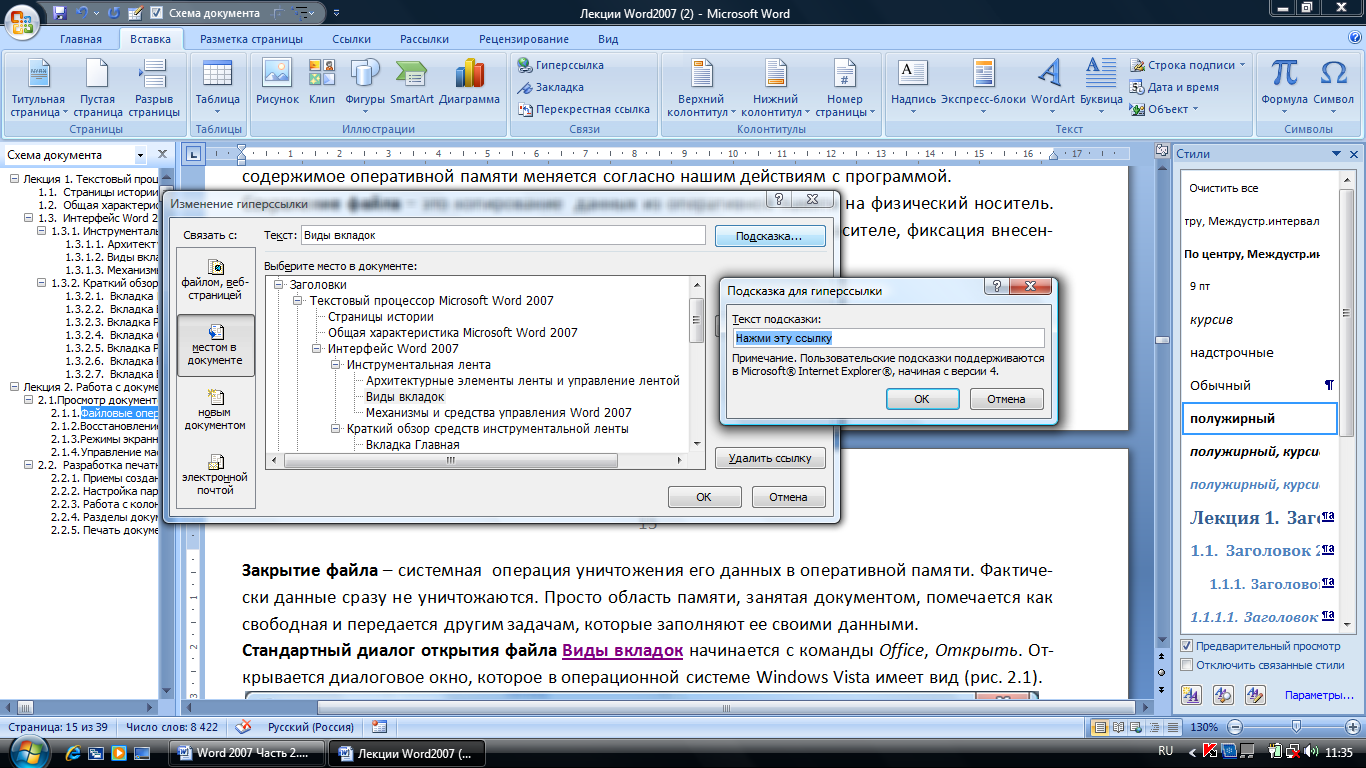Open the Нижний колонтитул footer dropdown
Screen dimensions: 1366x768
[x=775, y=89]
